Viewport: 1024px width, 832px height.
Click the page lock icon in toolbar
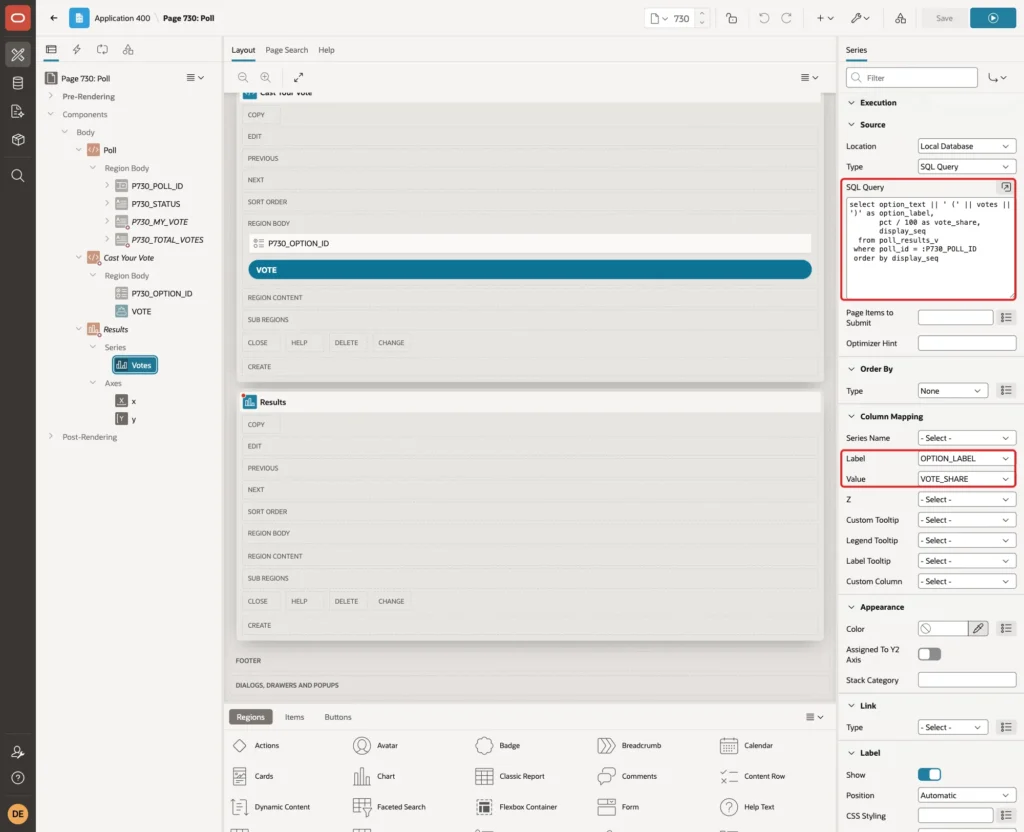point(731,18)
